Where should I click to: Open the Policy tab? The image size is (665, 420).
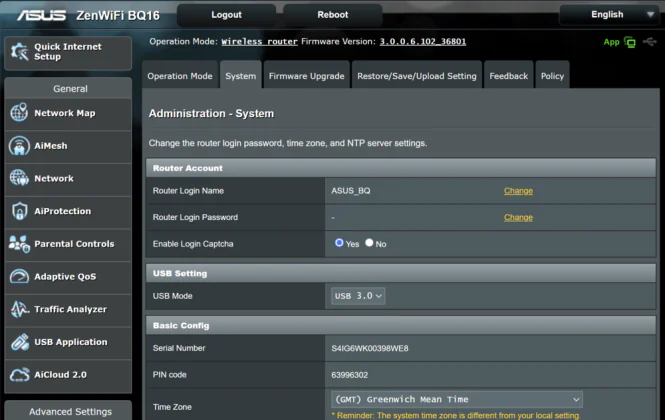point(552,76)
